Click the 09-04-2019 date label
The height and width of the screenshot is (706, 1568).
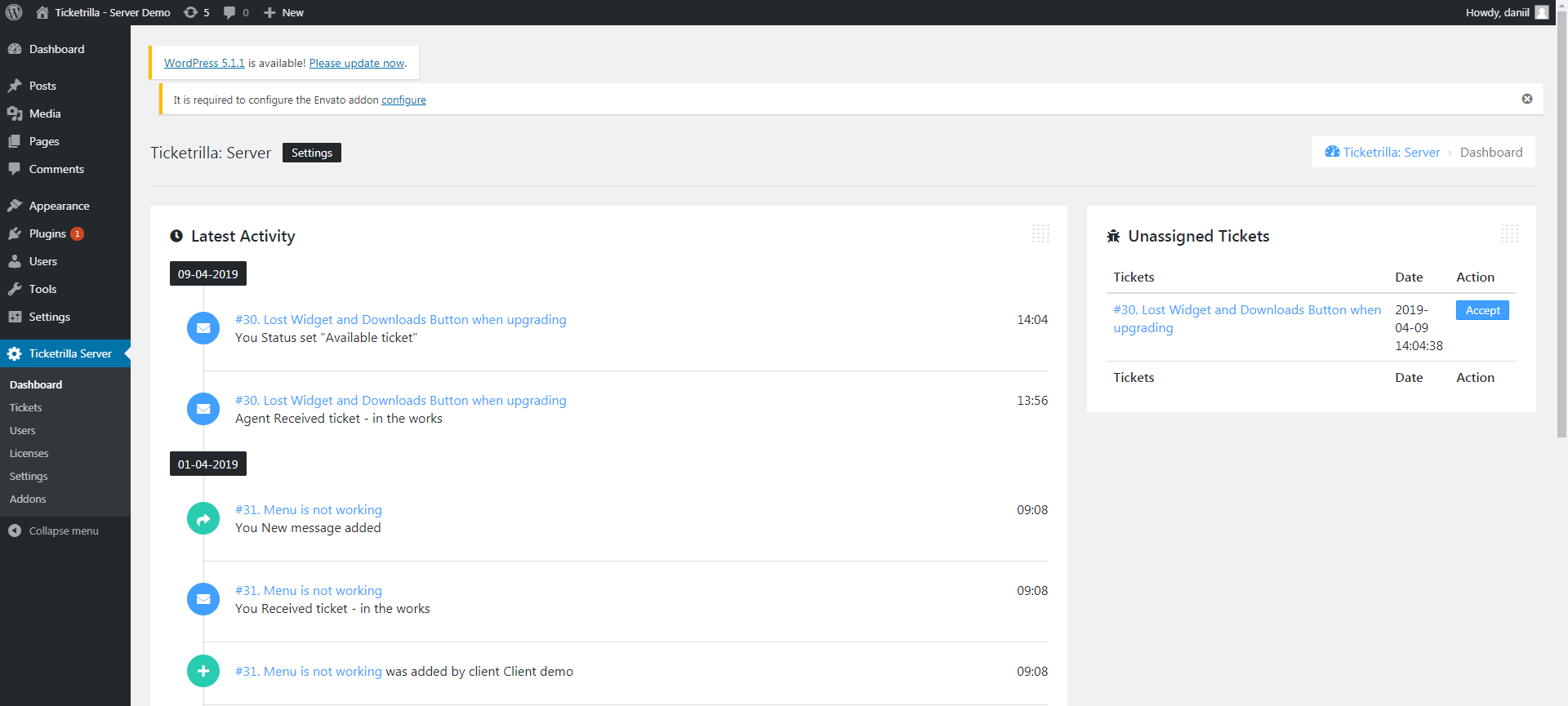[x=208, y=273]
